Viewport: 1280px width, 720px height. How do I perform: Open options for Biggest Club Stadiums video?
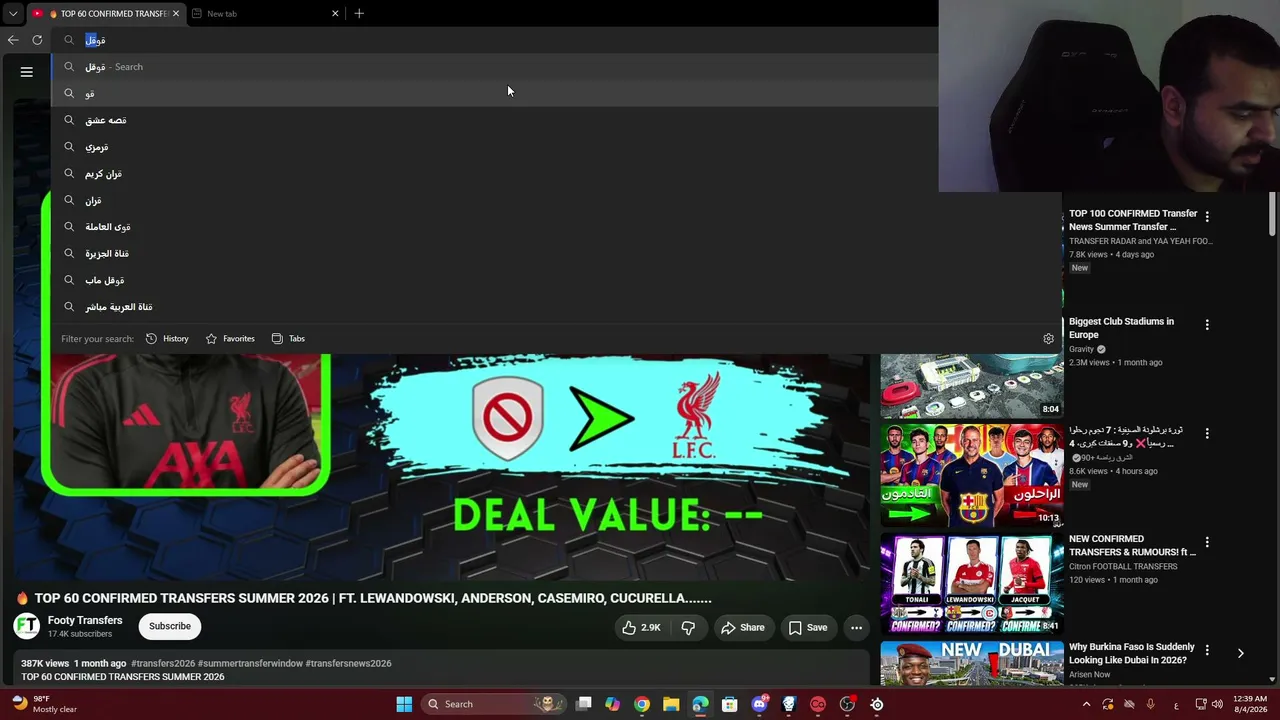coord(1207,325)
